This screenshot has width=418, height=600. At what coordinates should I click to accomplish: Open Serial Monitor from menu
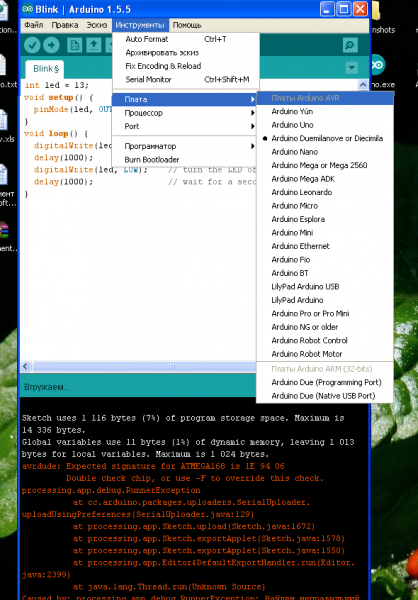click(186, 80)
